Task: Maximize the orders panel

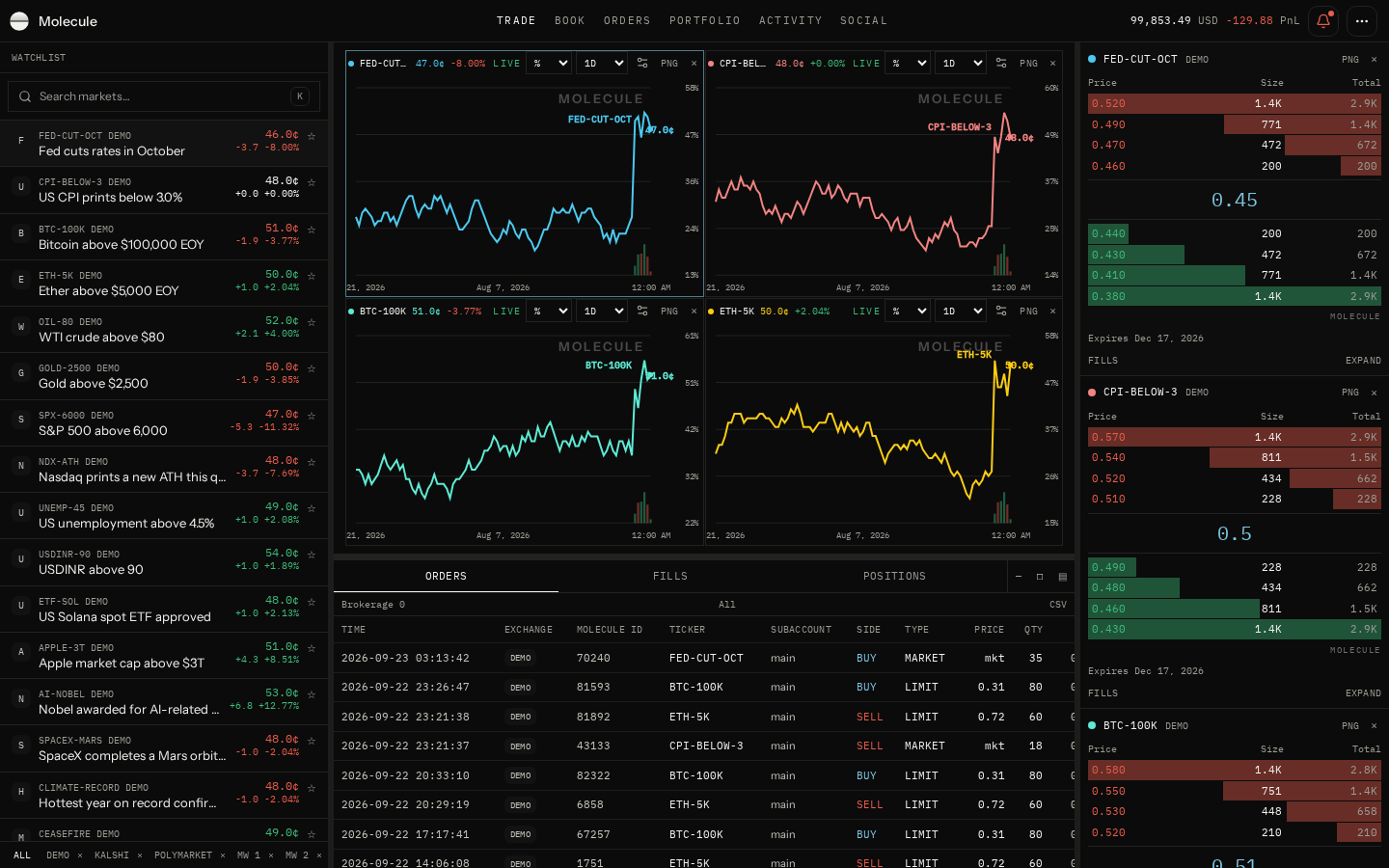Action: coord(1040,577)
